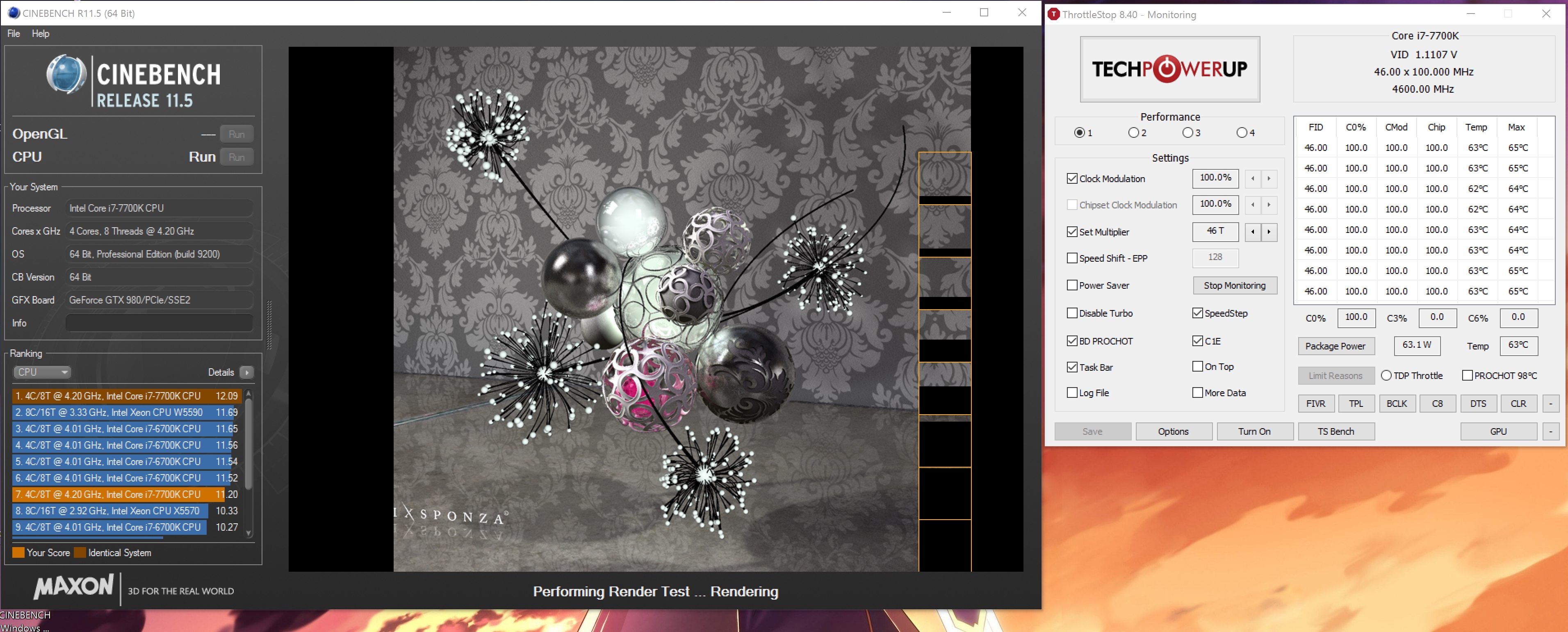Click the Set Multiplier decrease arrow
This screenshot has width=1568, height=632.
click(x=1252, y=231)
